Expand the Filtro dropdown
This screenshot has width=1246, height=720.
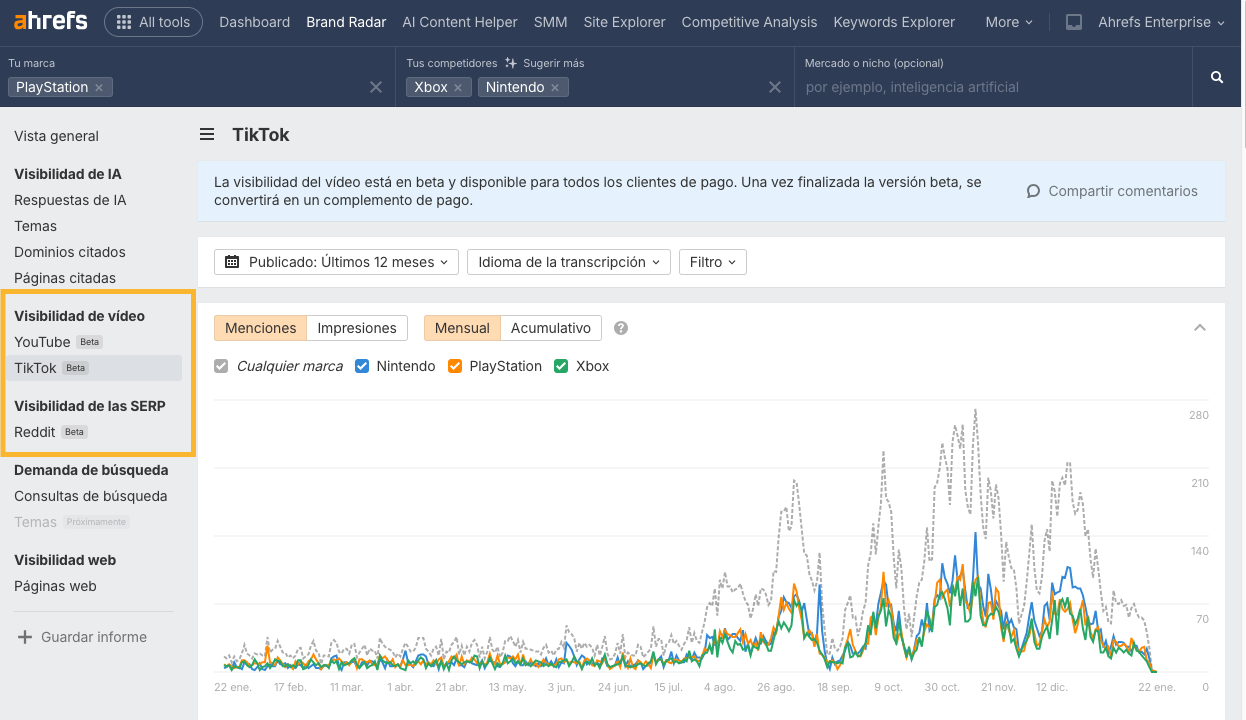(712, 262)
